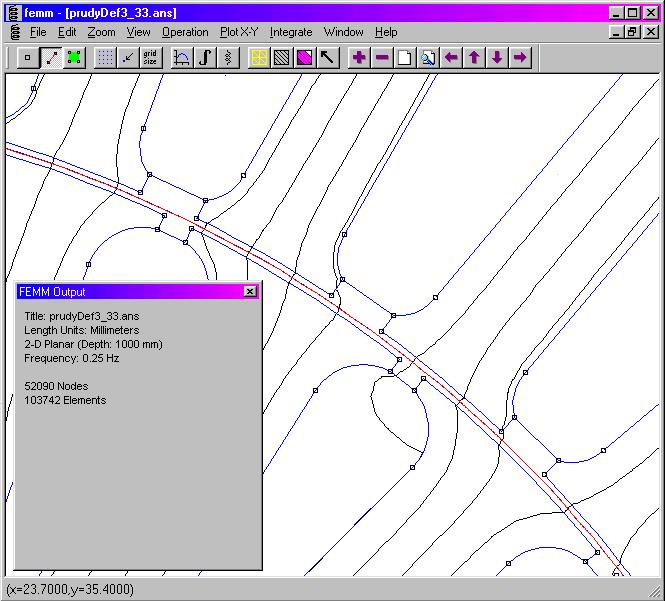The image size is (665, 601).
Task: Pan view right with arrow
Action: click(520, 57)
